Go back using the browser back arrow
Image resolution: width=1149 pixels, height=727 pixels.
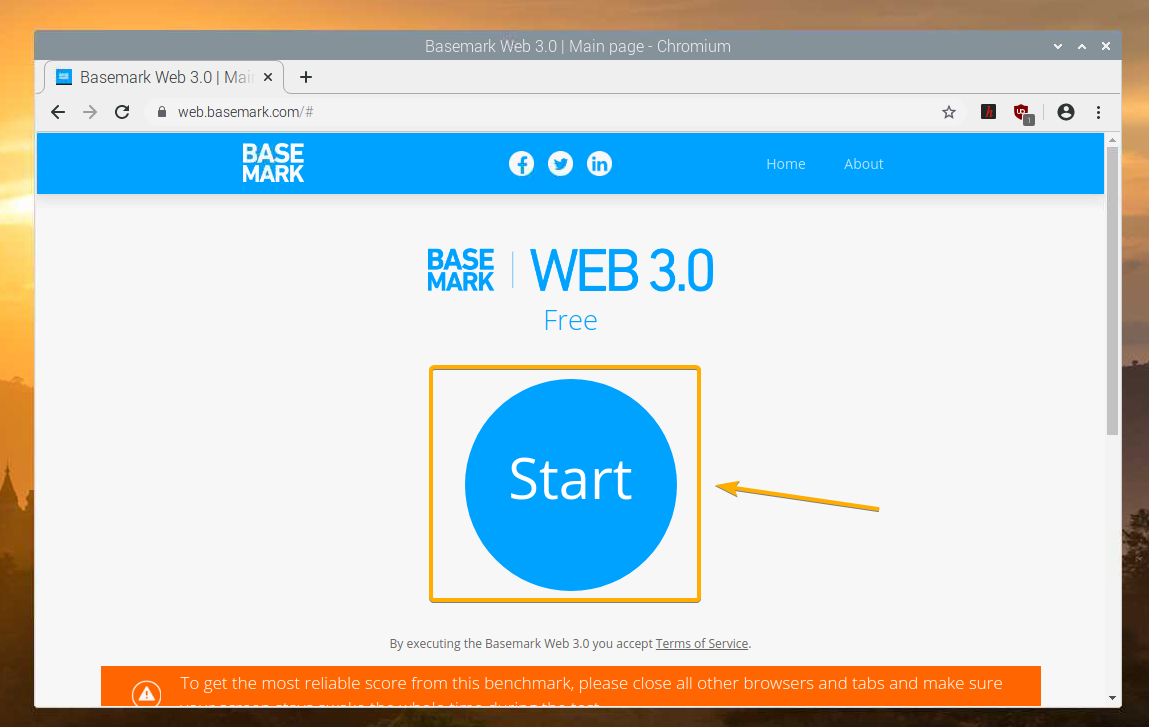(58, 112)
